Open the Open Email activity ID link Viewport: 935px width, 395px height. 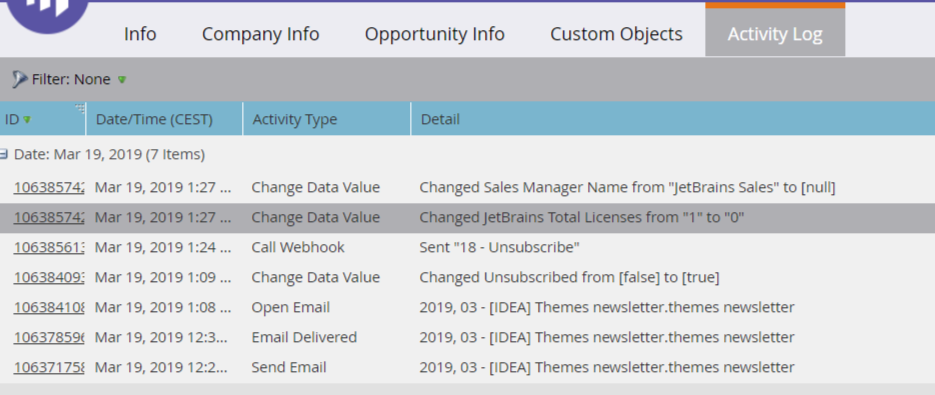[x=48, y=307]
